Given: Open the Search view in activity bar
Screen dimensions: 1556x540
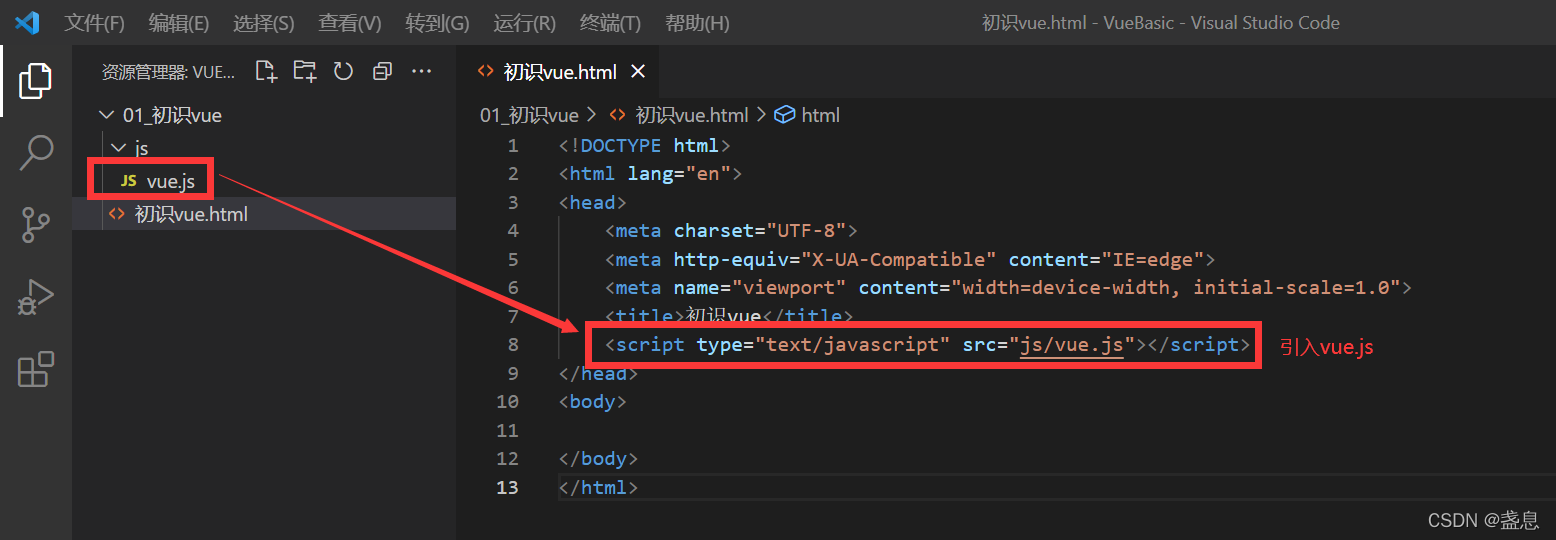Looking at the screenshot, I should click(x=36, y=153).
